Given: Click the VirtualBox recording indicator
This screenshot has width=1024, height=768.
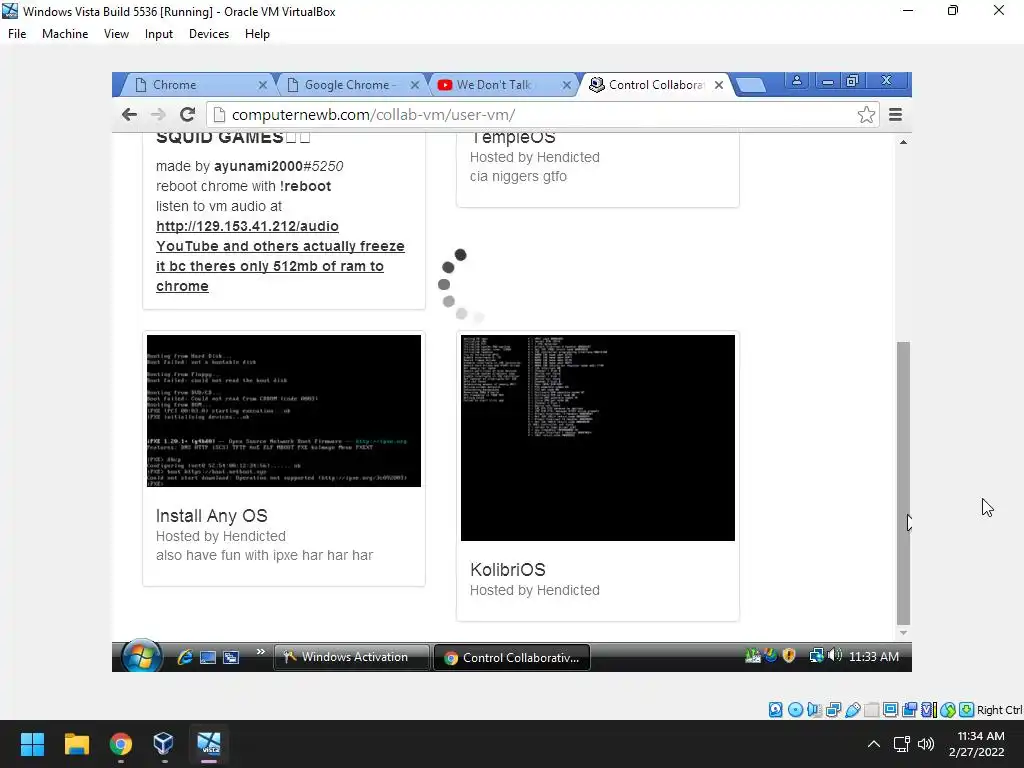Looking at the screenshot, I should coord(909,710).
